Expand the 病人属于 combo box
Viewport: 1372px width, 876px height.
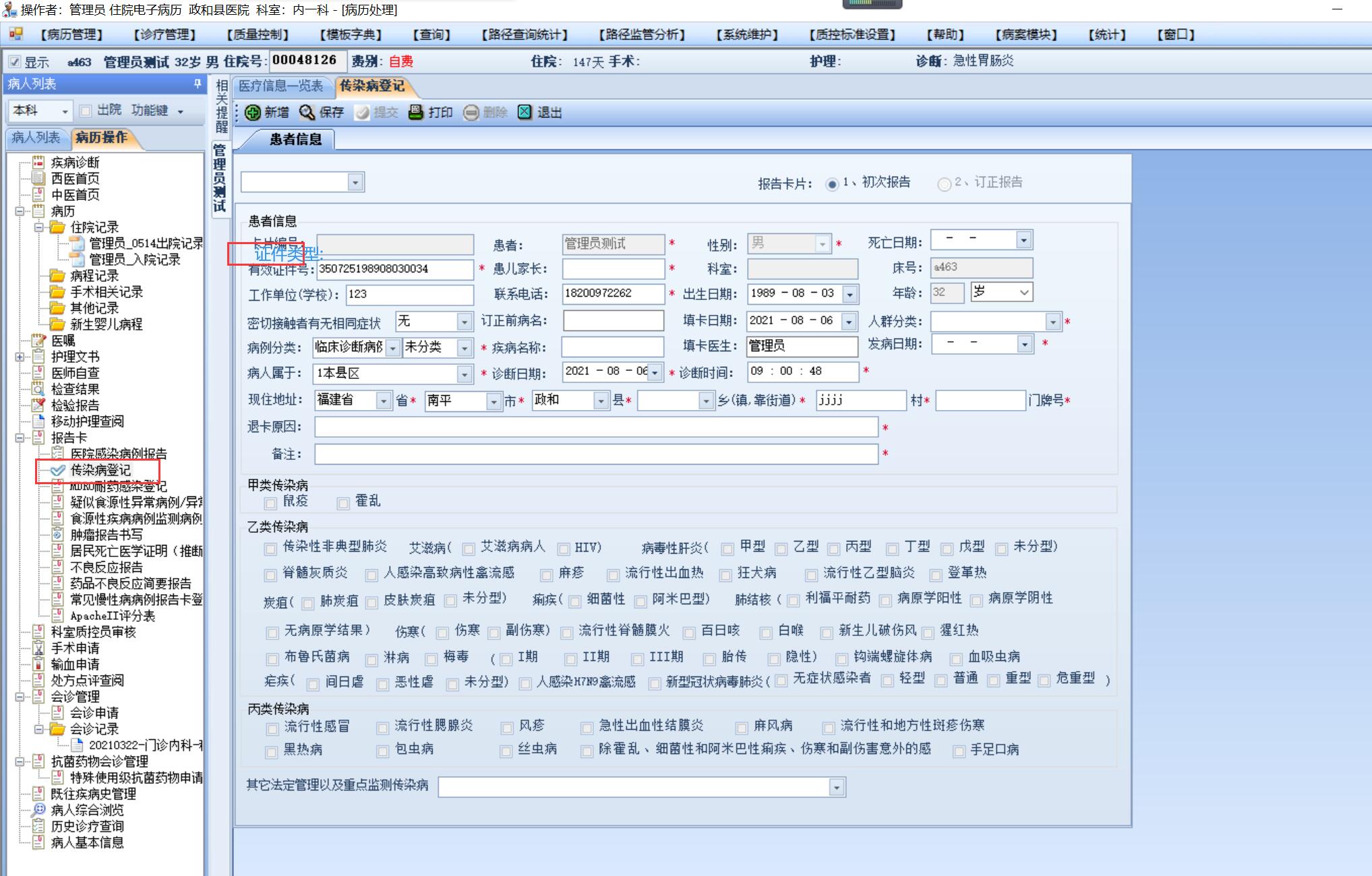(464, 374)
